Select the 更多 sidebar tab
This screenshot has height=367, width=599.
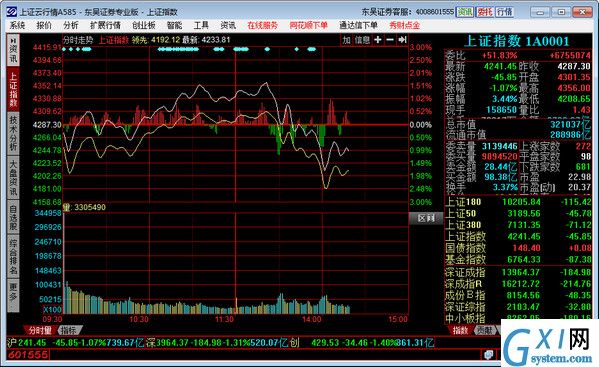click(13, 295)
